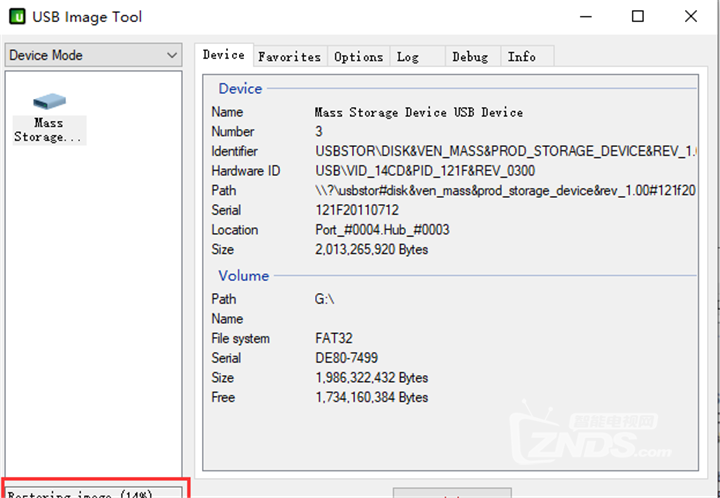Maximize the USB Image Tool window
The height and width of the screenshot is (498, 720).
pyautogui.click(x=638, y=17)
